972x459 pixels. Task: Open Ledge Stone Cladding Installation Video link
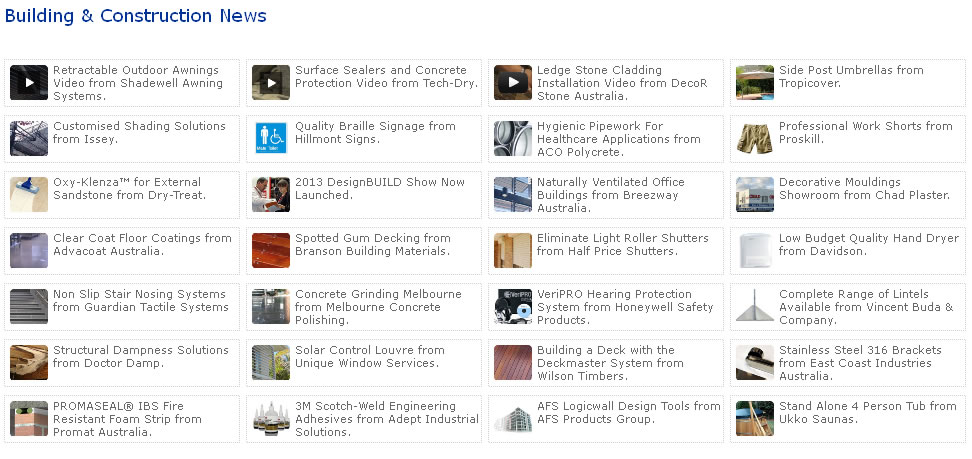pos(622,83)
